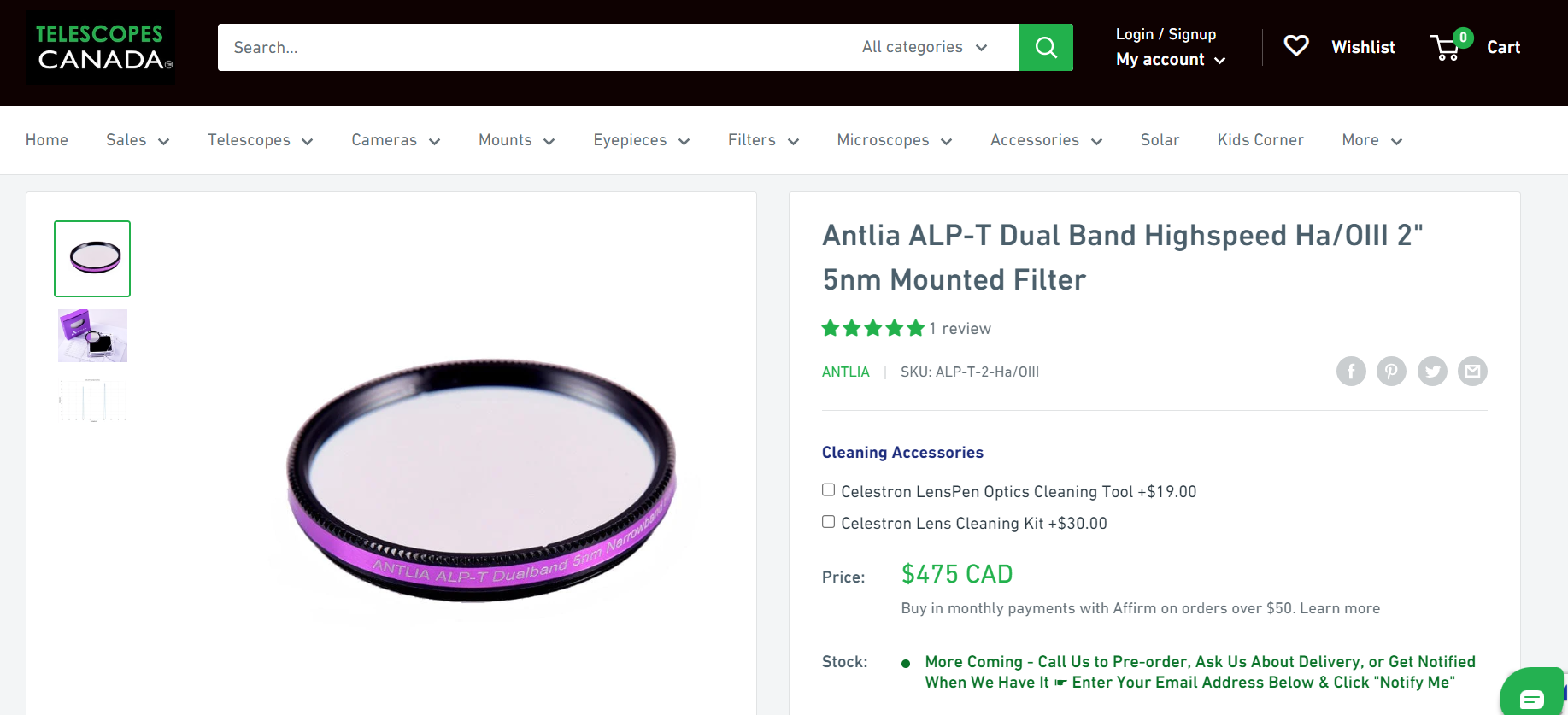The image size is (1568, 715).
Task: Open the All categories search dropdown
Action: (925, 47)
